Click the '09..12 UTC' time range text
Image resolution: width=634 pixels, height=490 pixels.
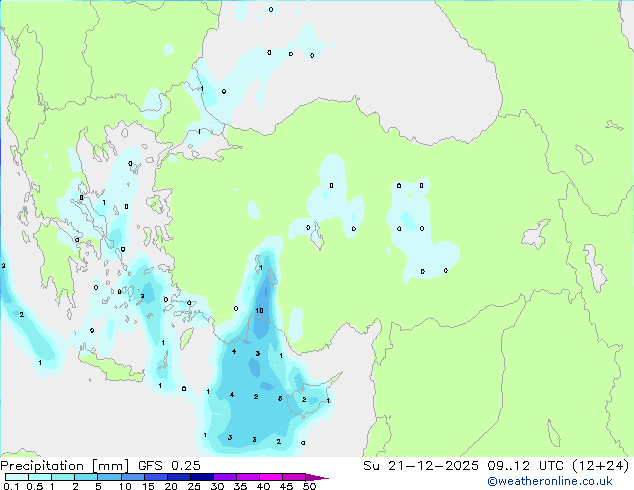pyautogui.click(x=525, y=466)
